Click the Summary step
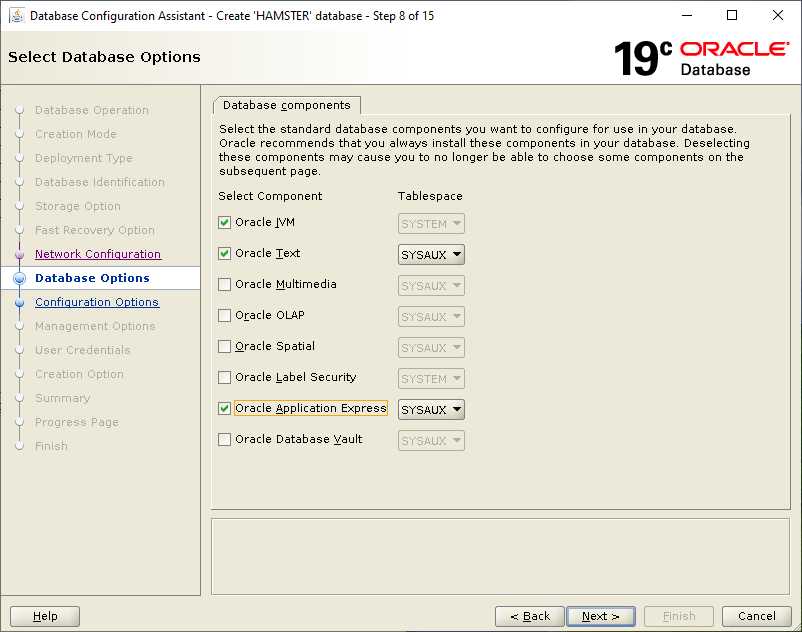 click(x=62, y=398)
